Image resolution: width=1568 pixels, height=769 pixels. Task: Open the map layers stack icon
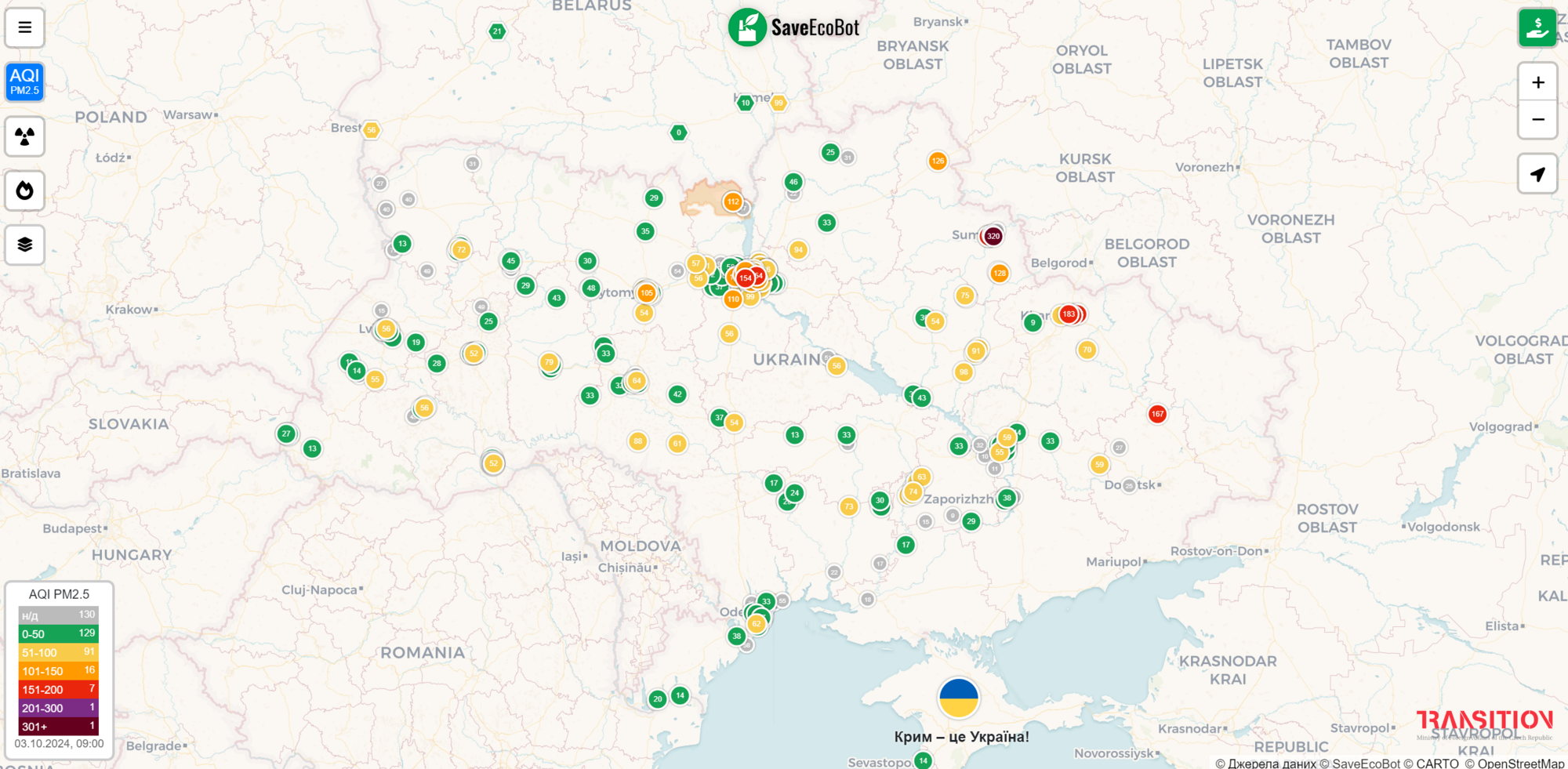[x=24, y=245]
